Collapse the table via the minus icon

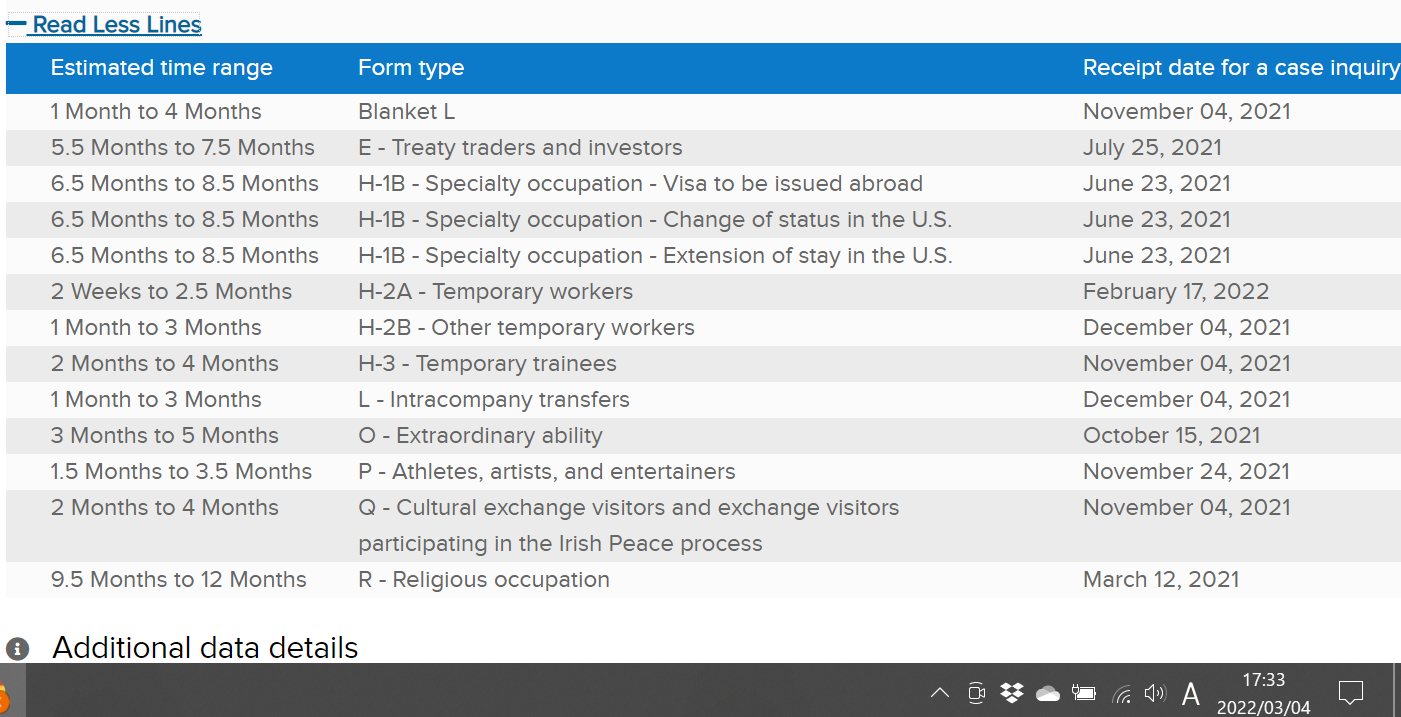coord(16,24)
